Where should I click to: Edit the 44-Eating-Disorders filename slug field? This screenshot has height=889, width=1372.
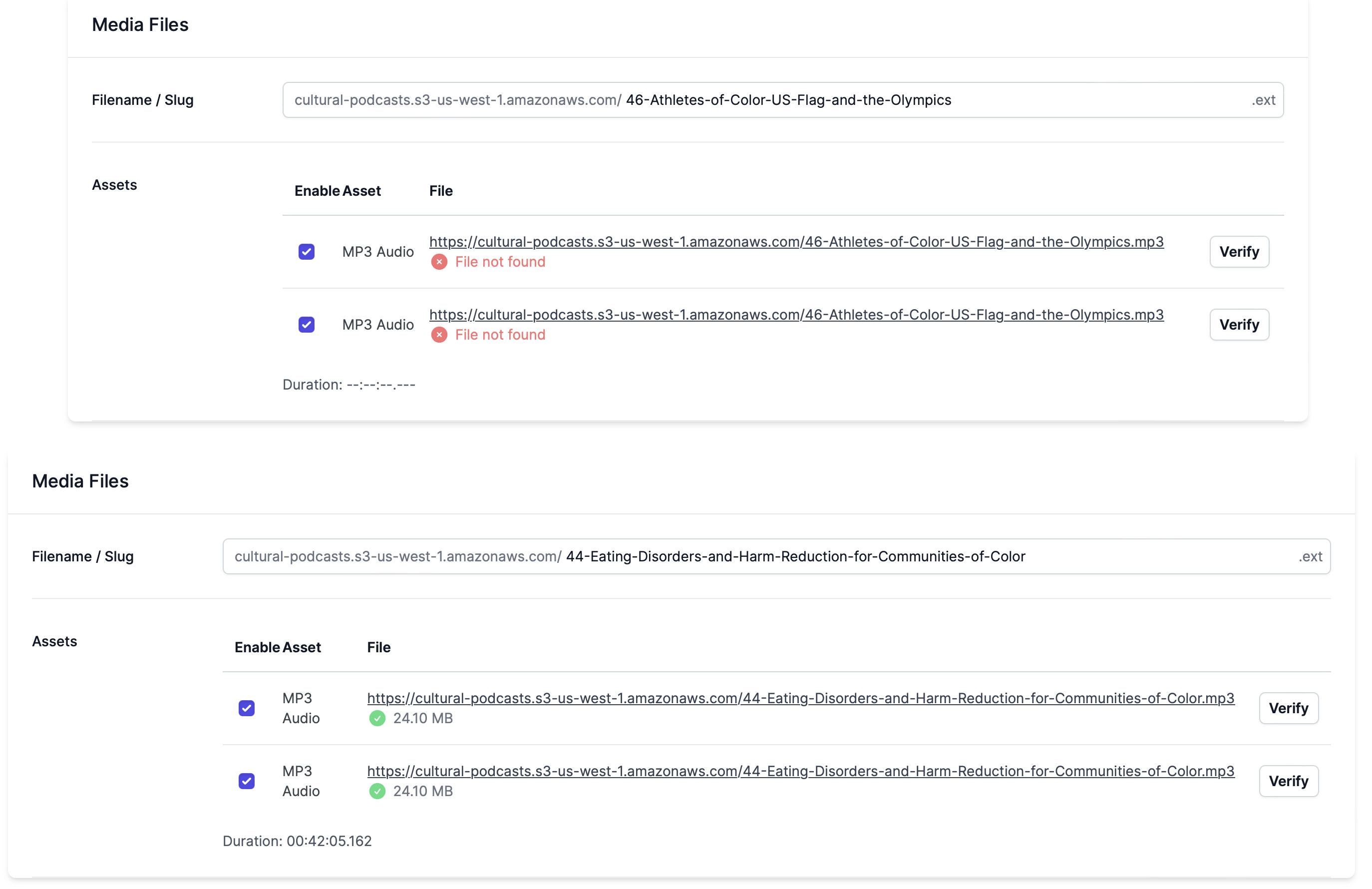coord(776,556)
